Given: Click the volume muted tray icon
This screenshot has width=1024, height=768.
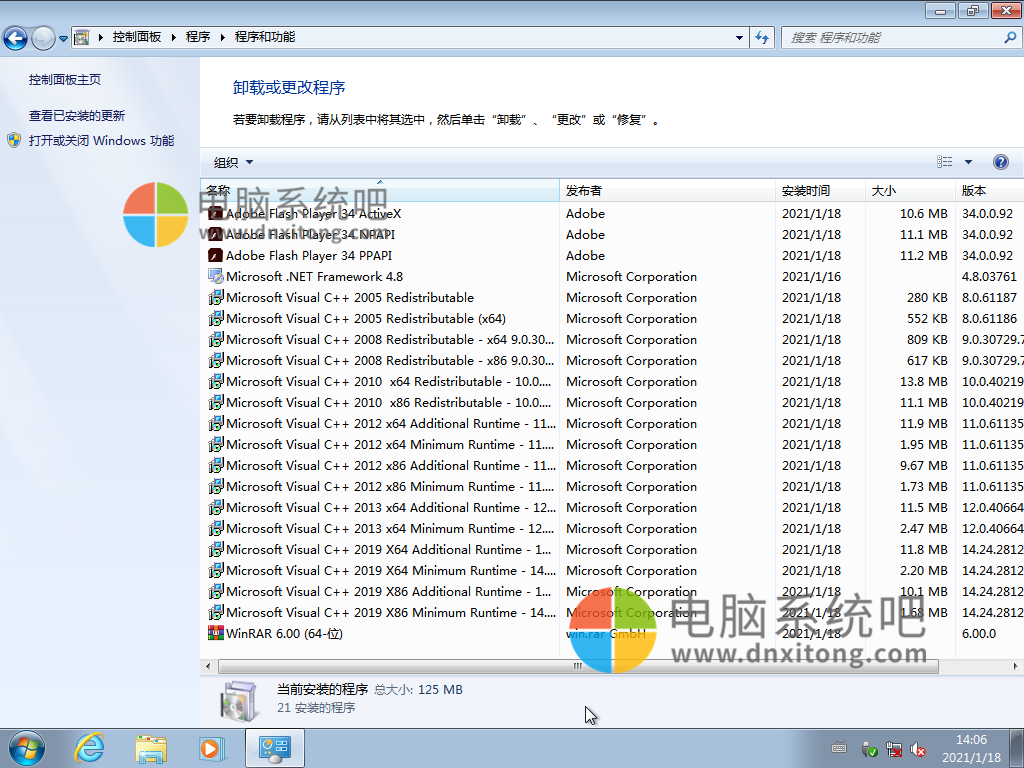Looking at the screenshot, I should [918, 750].
